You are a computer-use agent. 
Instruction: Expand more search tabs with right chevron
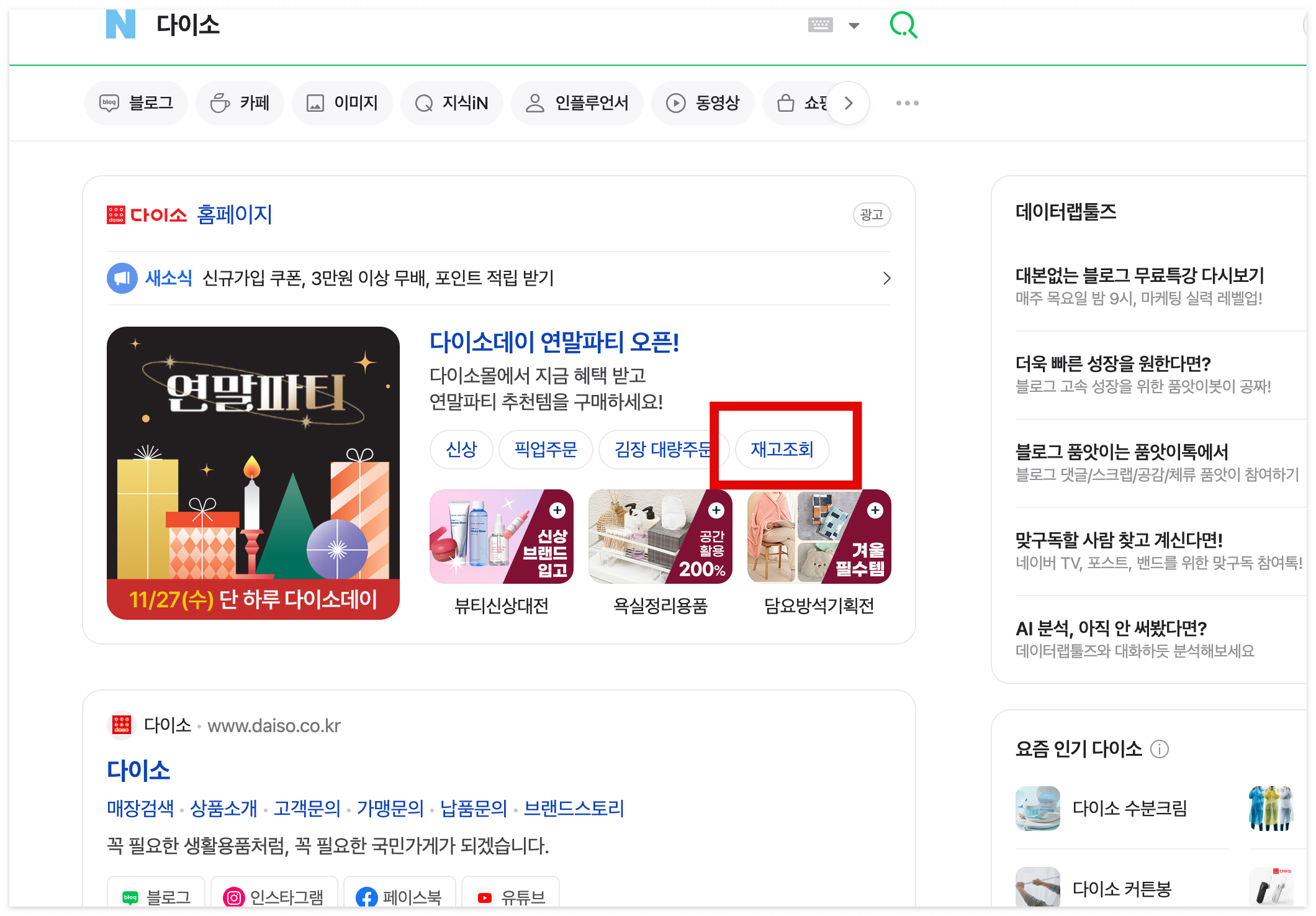(x=848, y=102)
